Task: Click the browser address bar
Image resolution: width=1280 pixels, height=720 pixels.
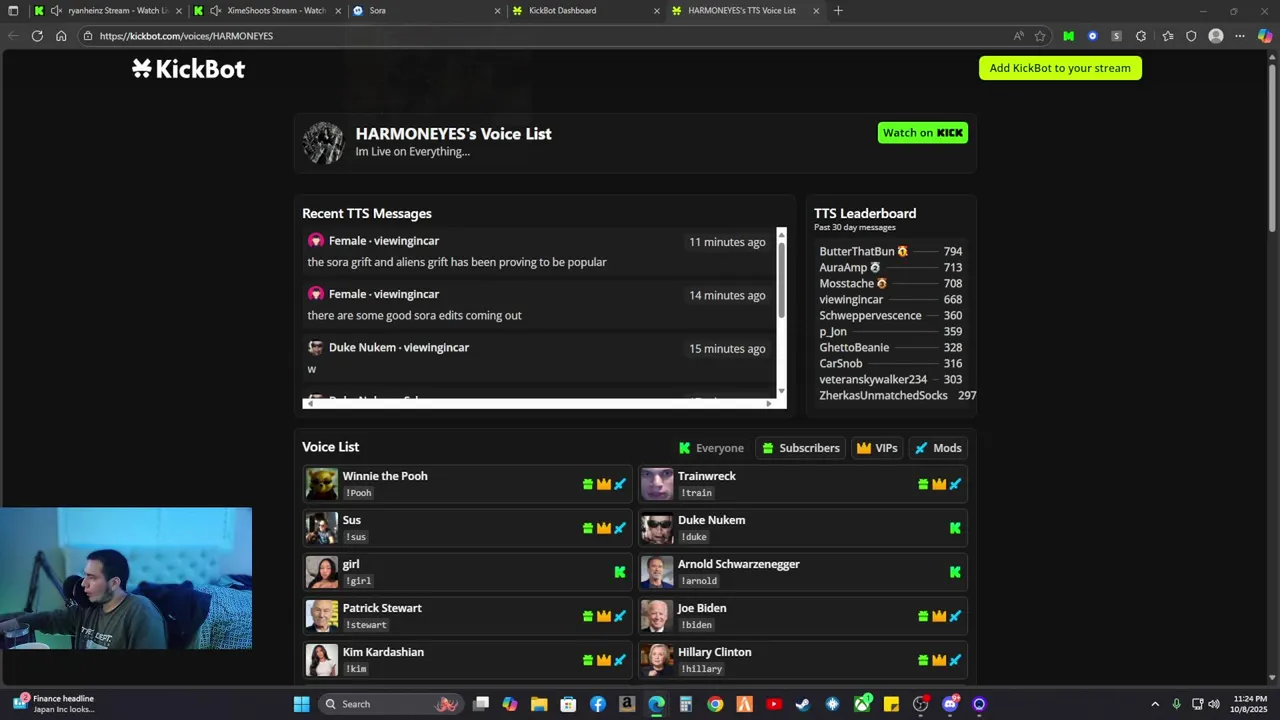Action: pyautogui.click(x=540, y=36)
